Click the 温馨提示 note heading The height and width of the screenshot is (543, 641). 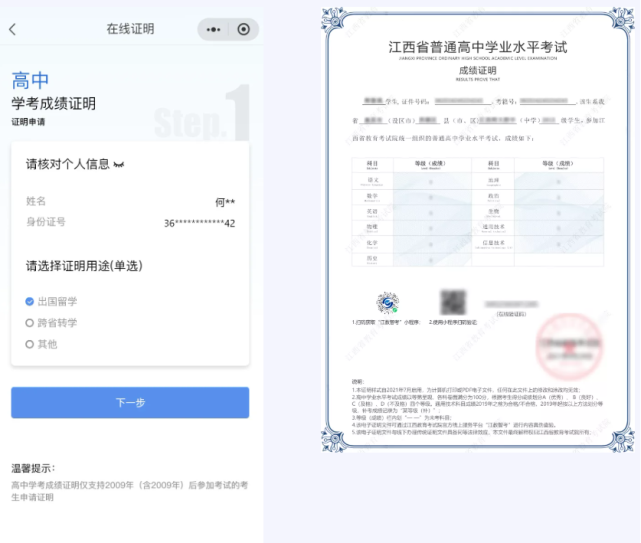33,469
